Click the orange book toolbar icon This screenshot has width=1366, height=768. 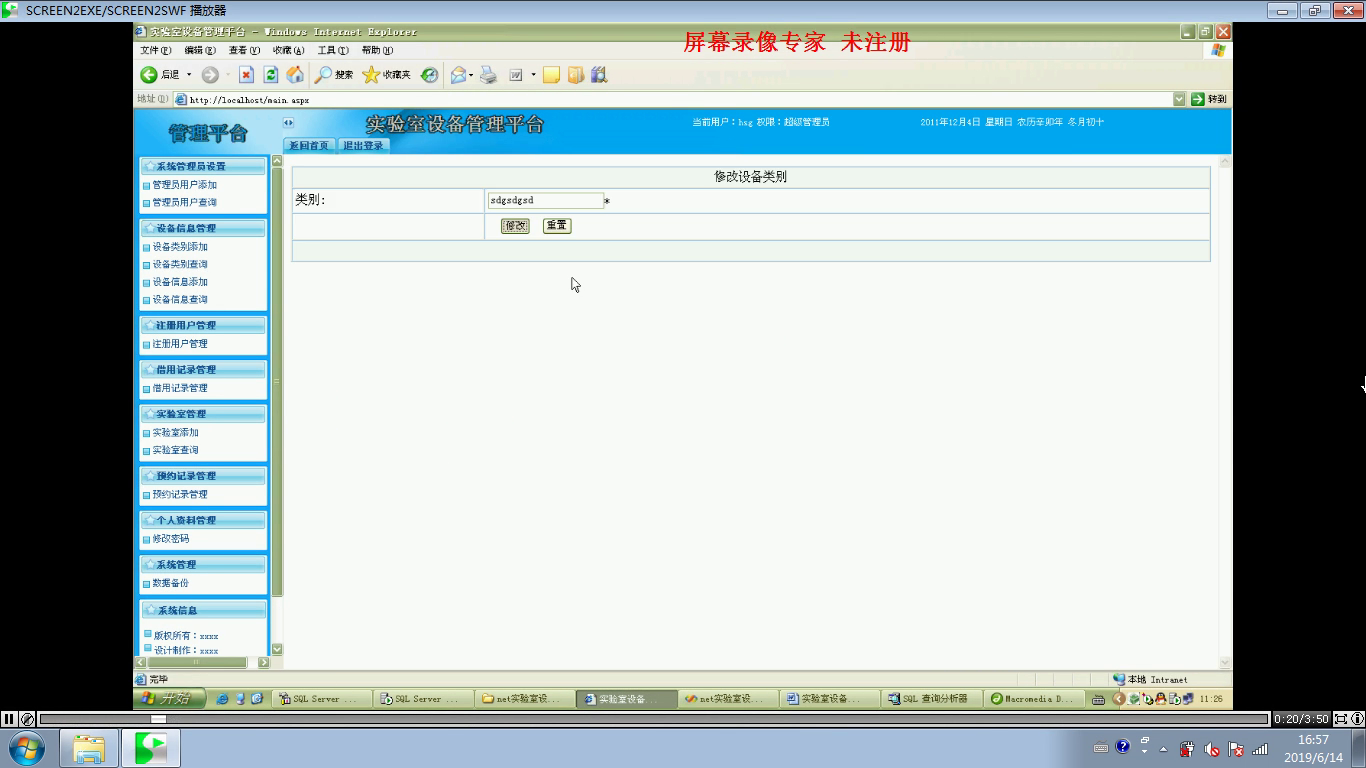pyautogui.click(x=575, y=75)
